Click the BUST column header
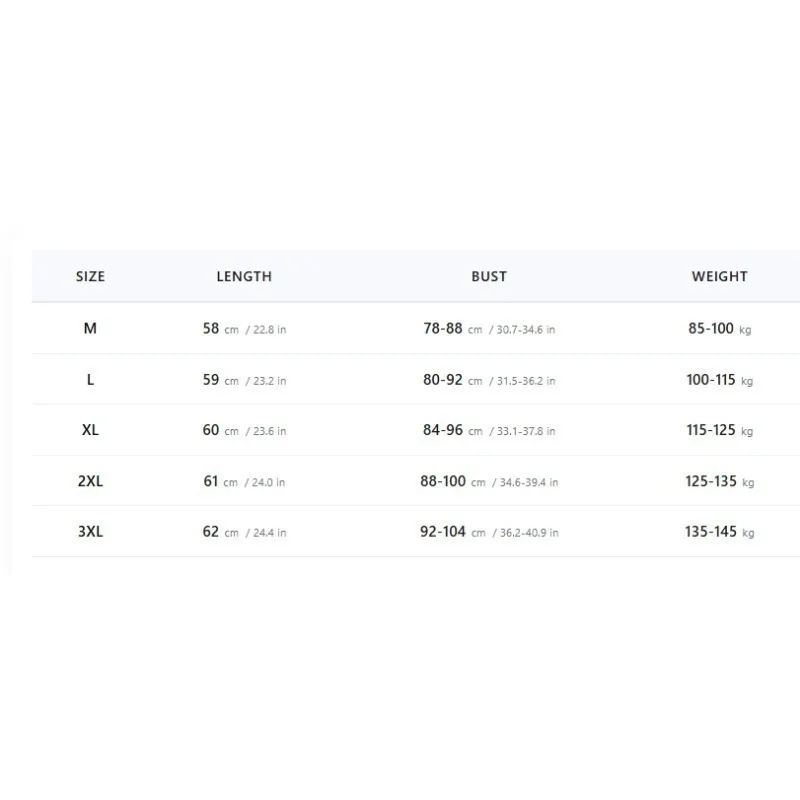 click(489, 277)
